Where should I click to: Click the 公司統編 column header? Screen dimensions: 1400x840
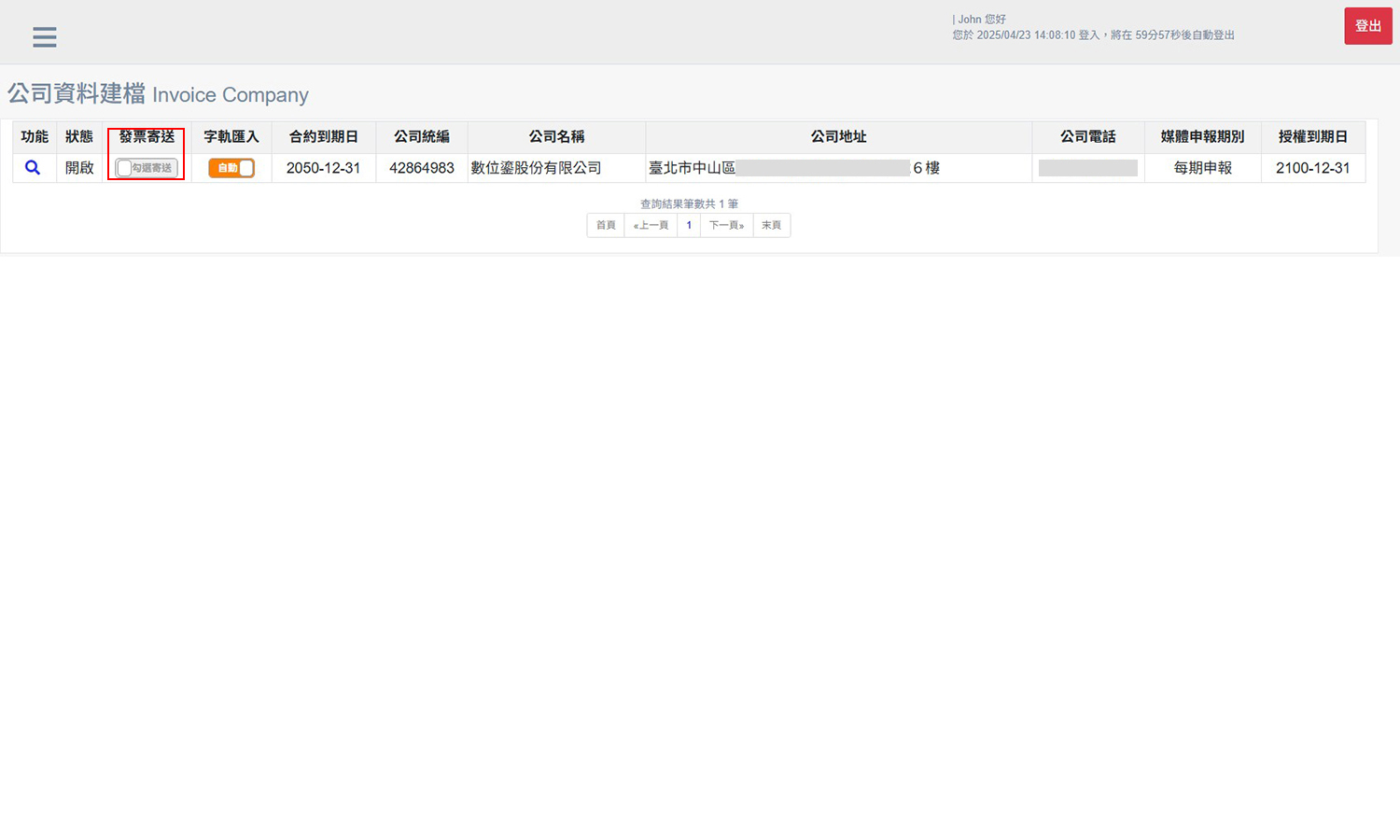(422, 137)
